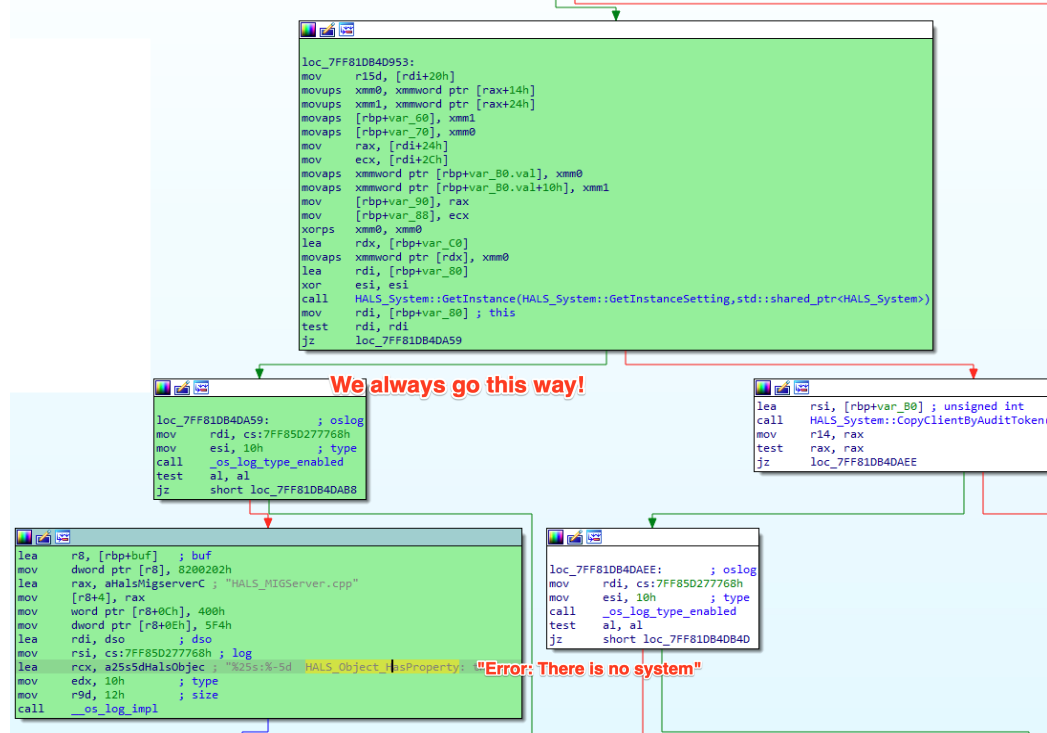This screenshot has width=1047, height=733.
Task: Click highlighted HALS_Object_HasProperty comment text
Action: [x=383, y=667]
